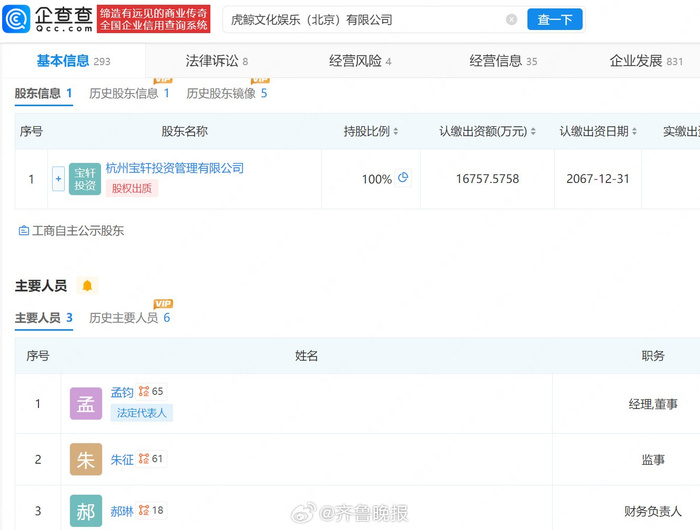The image size is (700, 530).
Task: Click the 查一下 search button
Action: click(x=555, y=19)
